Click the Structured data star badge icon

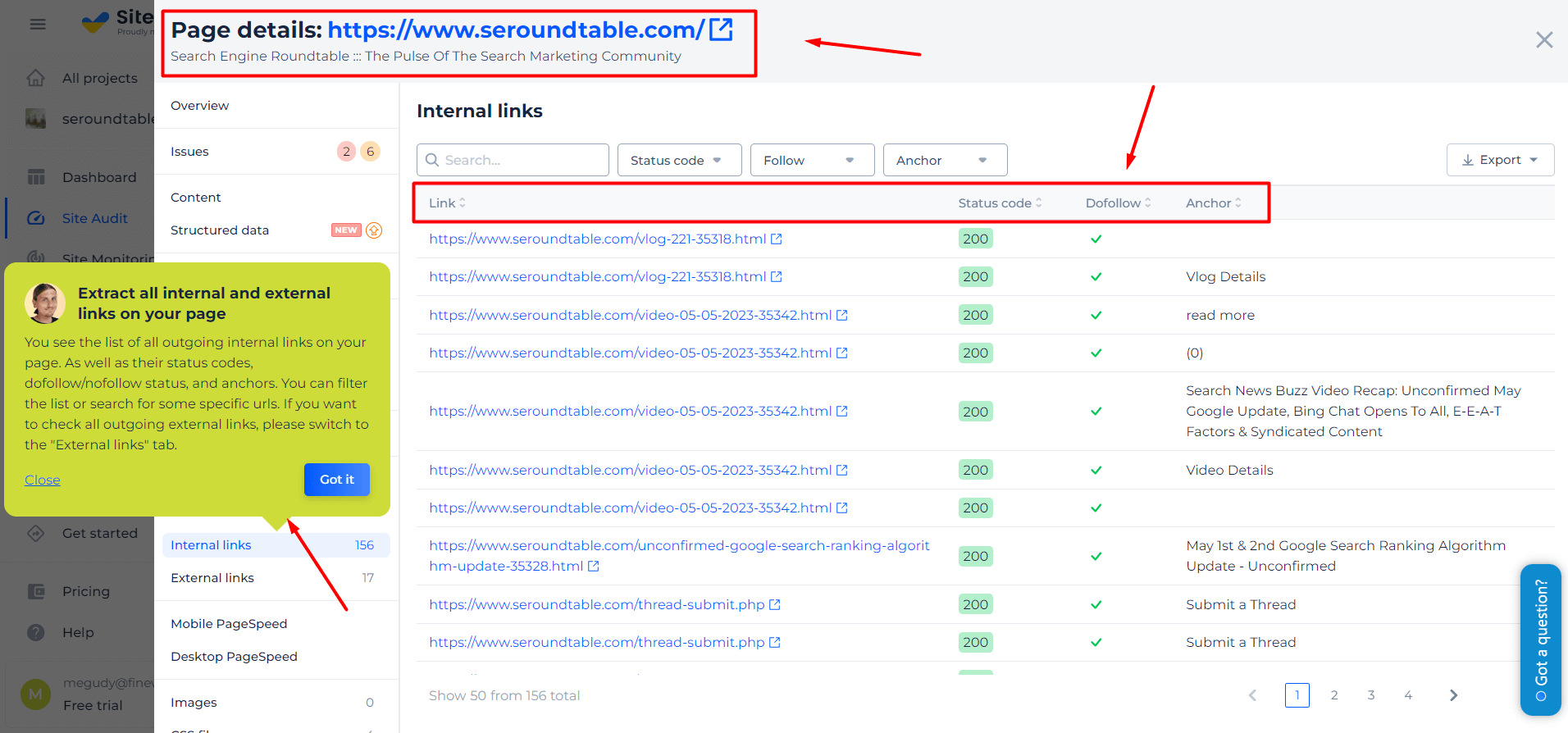pos(374,230)
